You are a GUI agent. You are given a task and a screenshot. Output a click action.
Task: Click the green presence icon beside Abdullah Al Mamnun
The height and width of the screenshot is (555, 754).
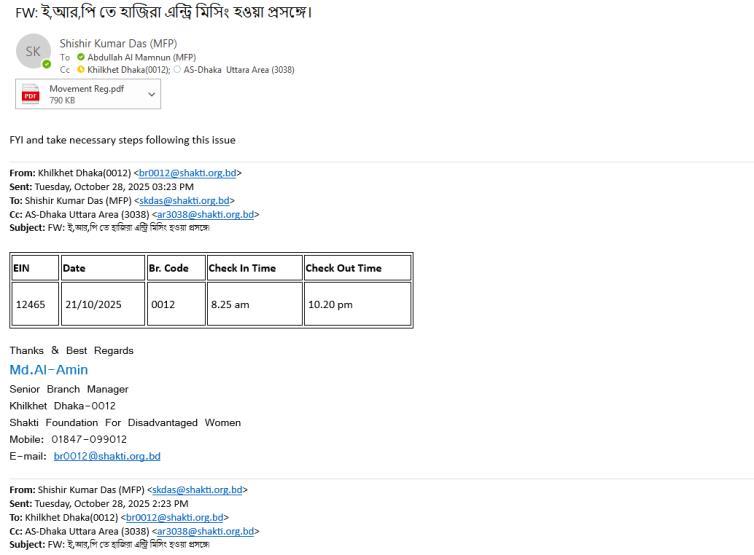coord(81,58)
